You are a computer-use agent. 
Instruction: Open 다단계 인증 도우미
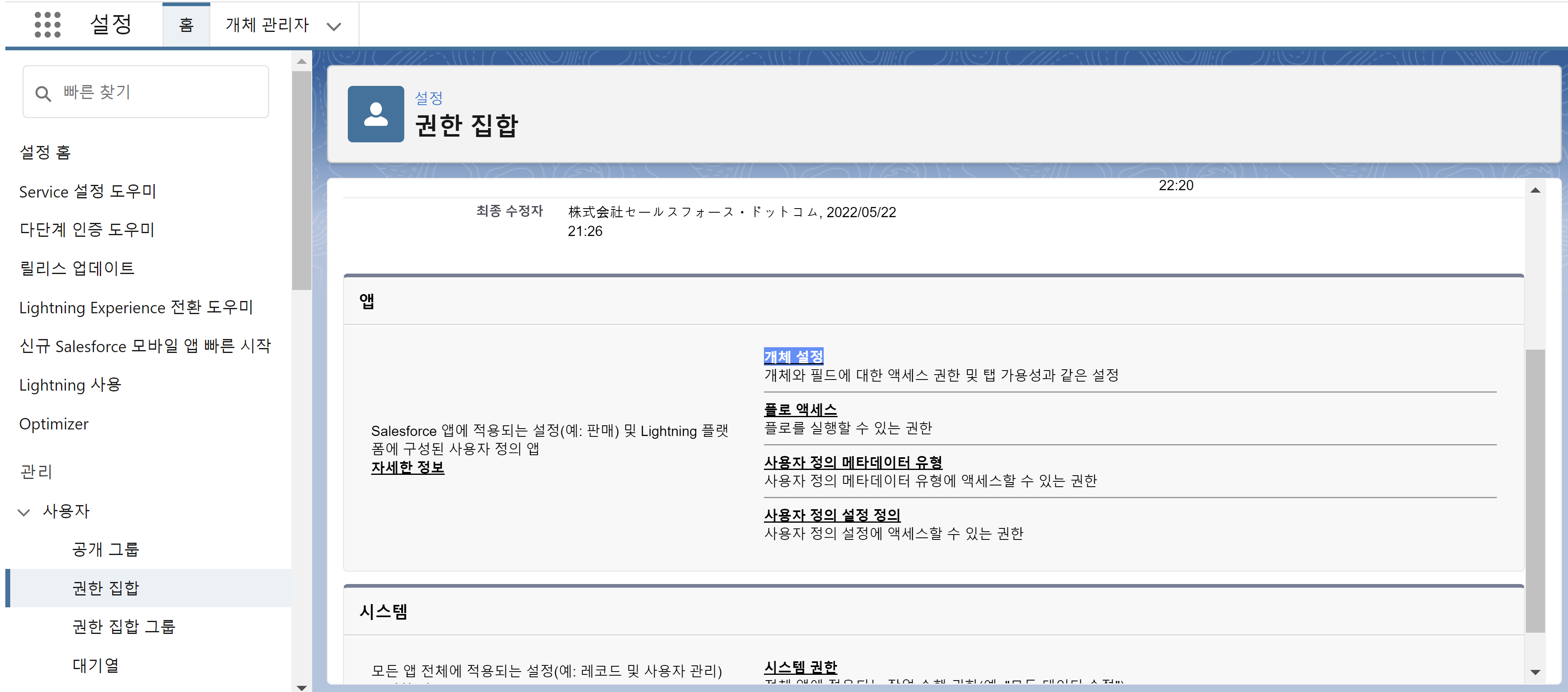point(87,229)
